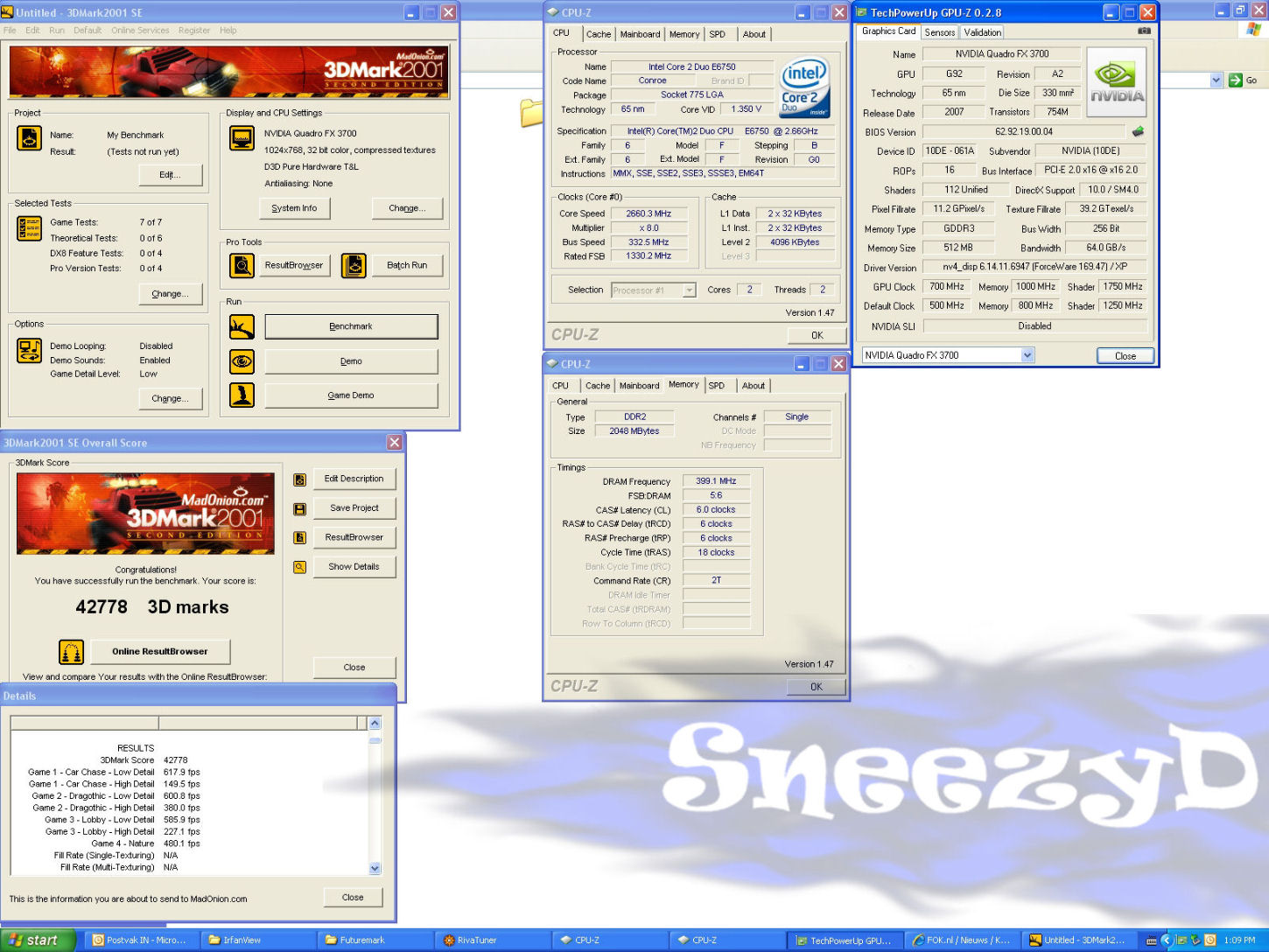Click the Benchmark run icon
This screenshot has height=952, width=1269.
click(x=242, y=326)
